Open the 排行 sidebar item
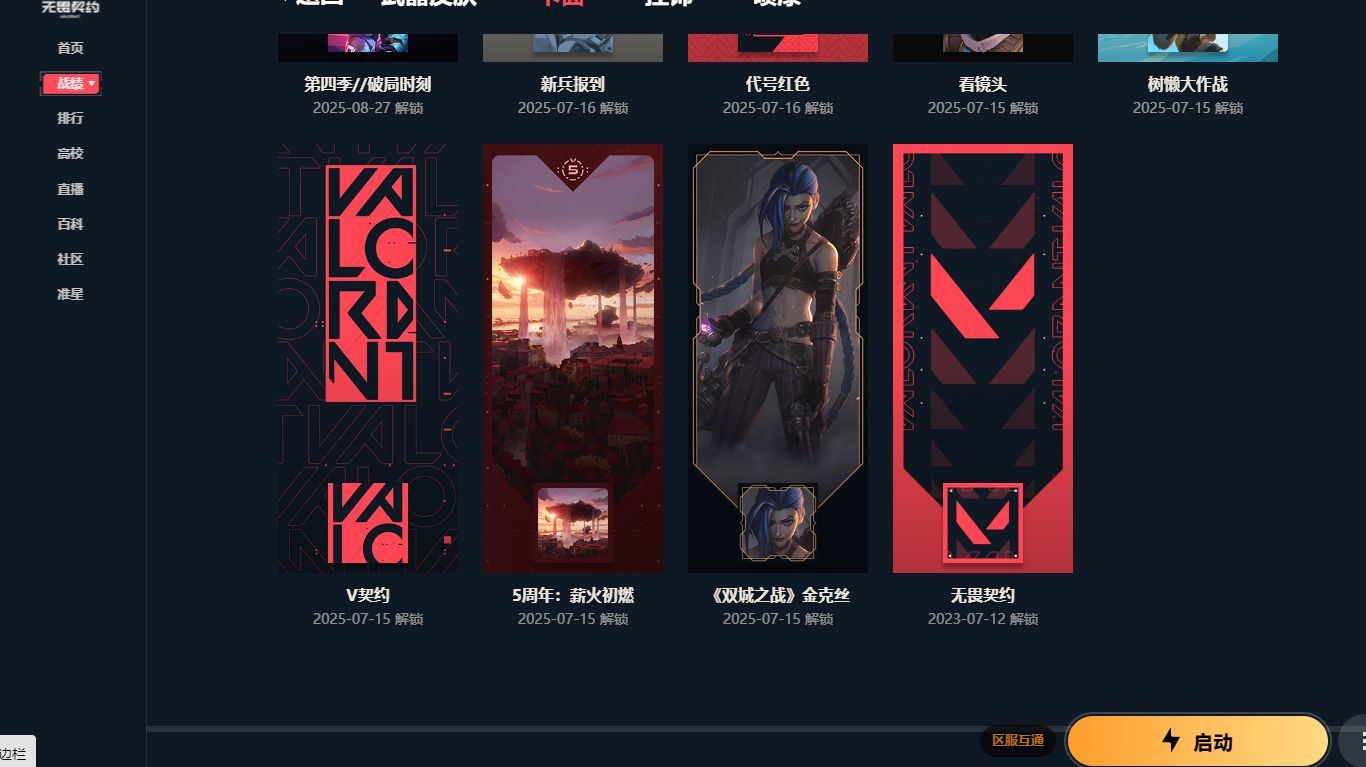The height and width of the screenshot is (767, 1366). tap(70, 118)
